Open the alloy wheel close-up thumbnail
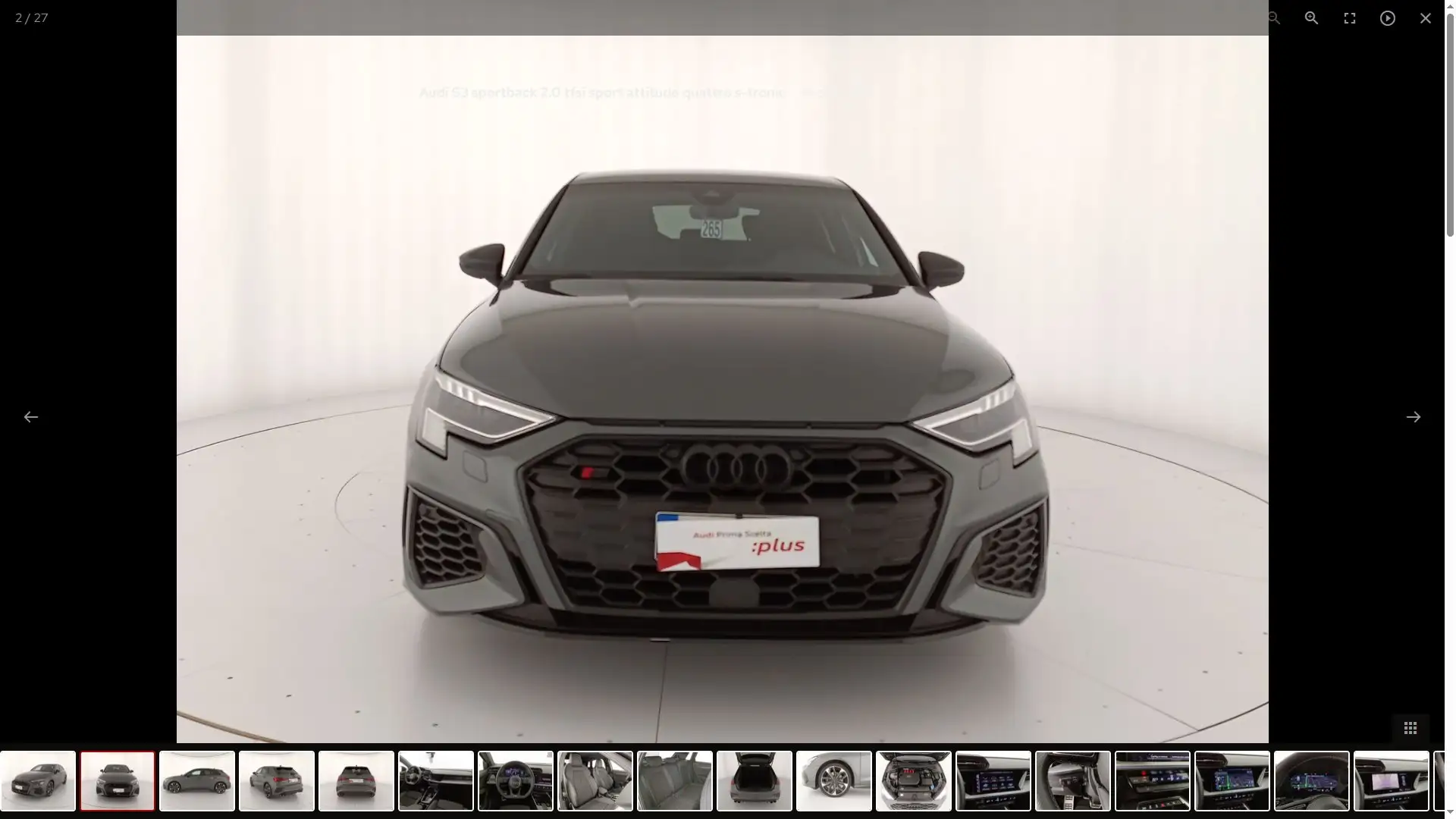Screen dimensions: 1456x819 [834, 781]
